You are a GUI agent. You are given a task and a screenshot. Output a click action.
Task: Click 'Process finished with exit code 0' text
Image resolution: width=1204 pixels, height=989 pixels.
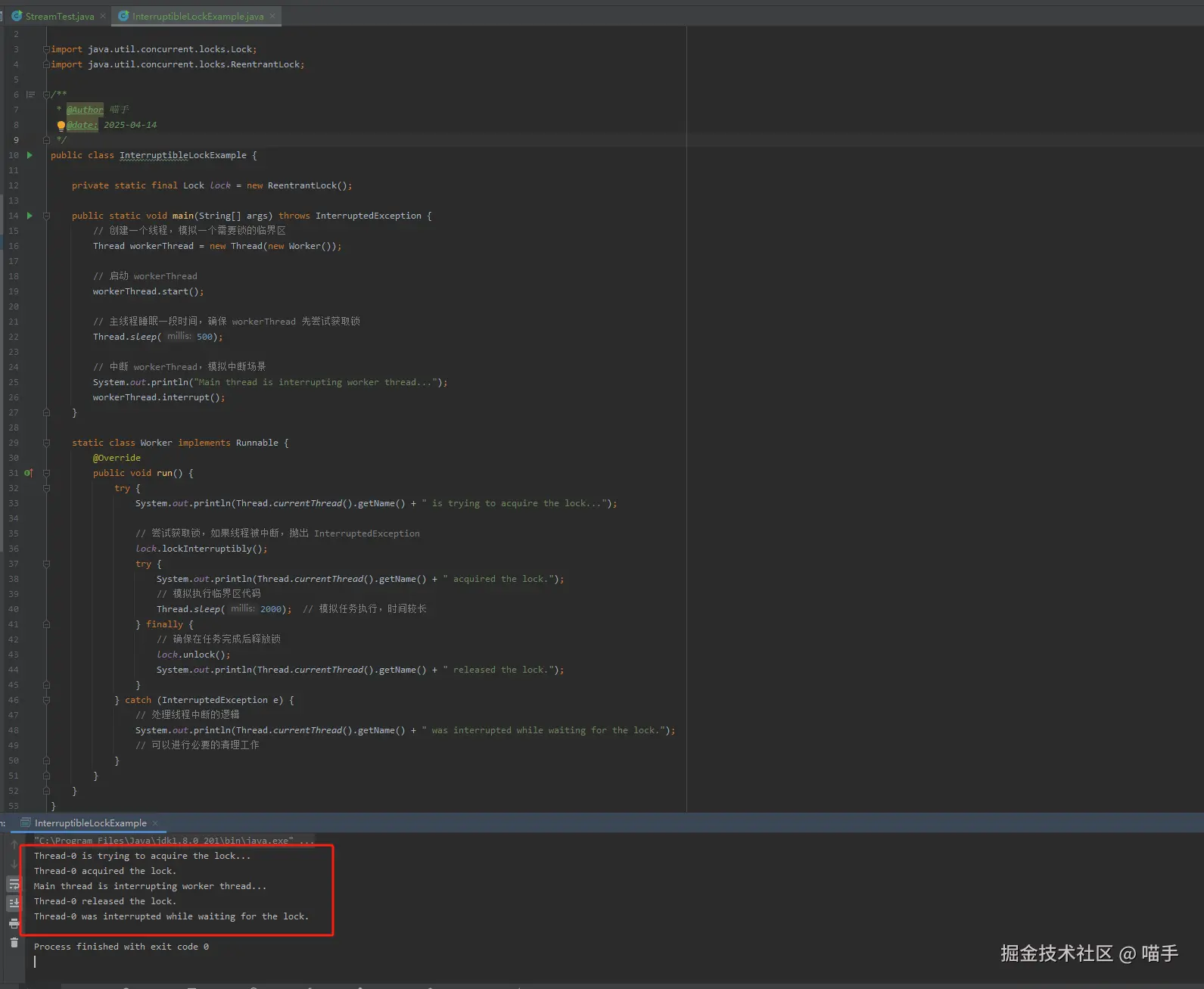(x=121, y=947)
